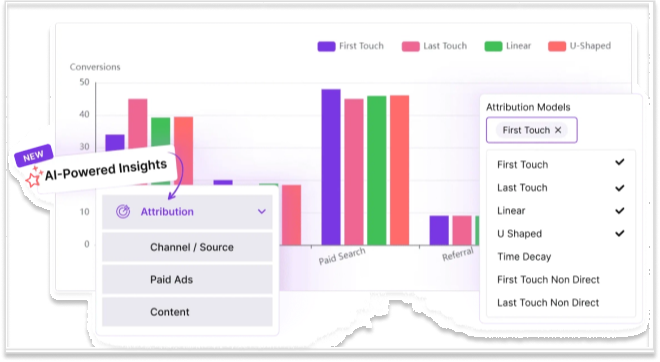This screenshot has width=660, height=362.
Task: Expand the Attribution menu chevron
Action: [x=262, y=211]
